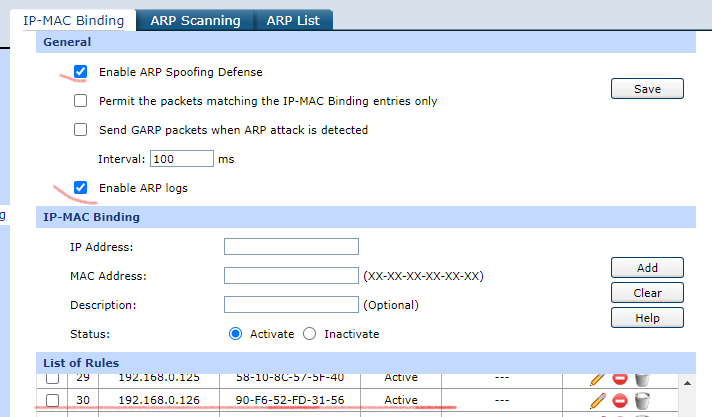Screen dimensions: 712x417
Task: Click the MAC Address input field
Action: (291, 276)
